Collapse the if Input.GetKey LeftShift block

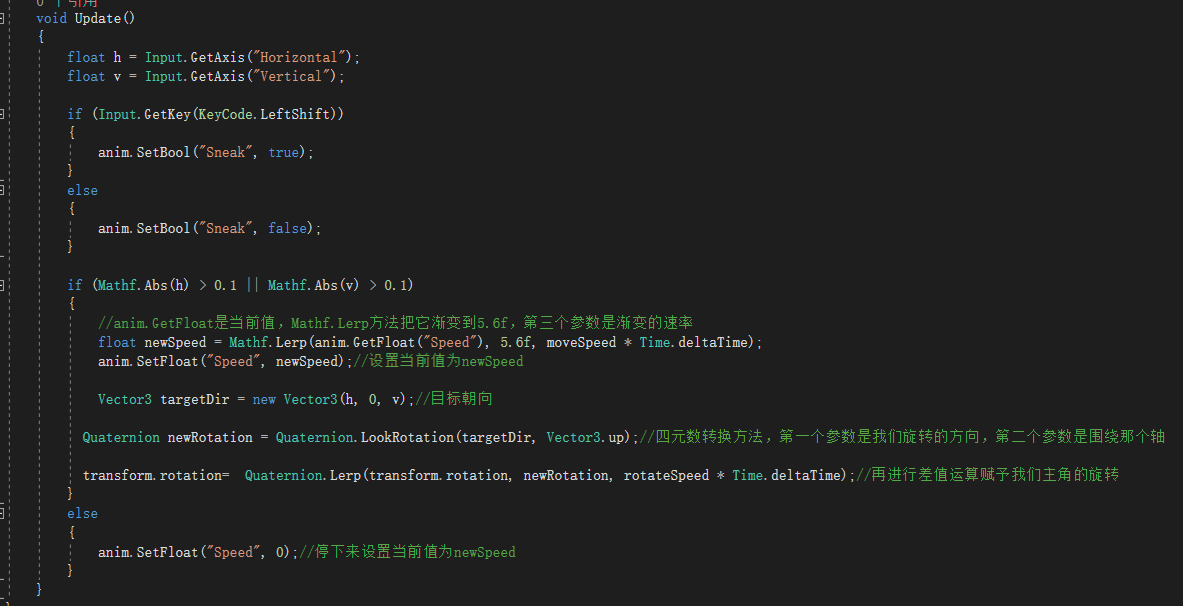tap(3, 114)
